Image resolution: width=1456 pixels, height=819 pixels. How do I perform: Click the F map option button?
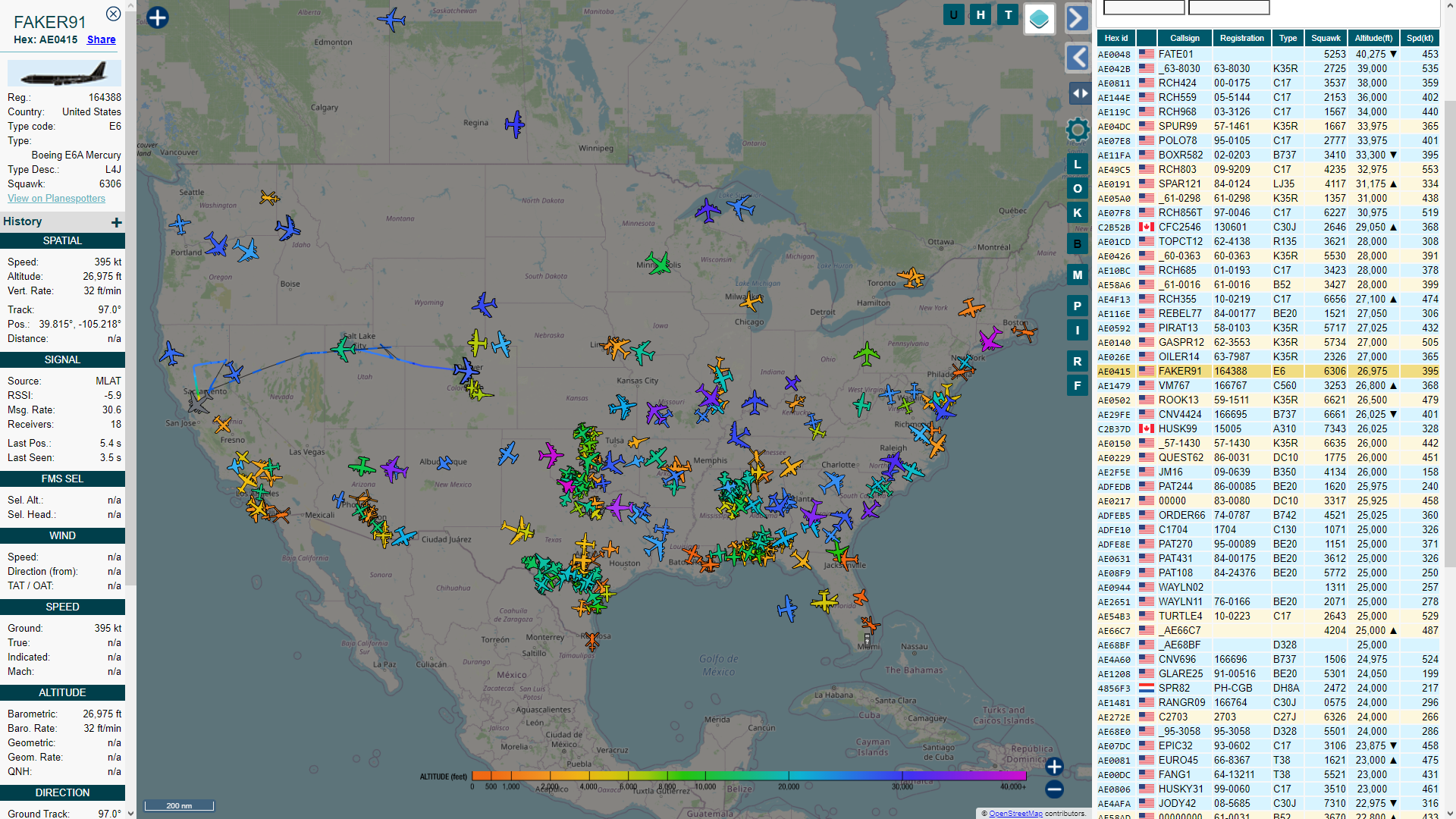coord(1078,386)
